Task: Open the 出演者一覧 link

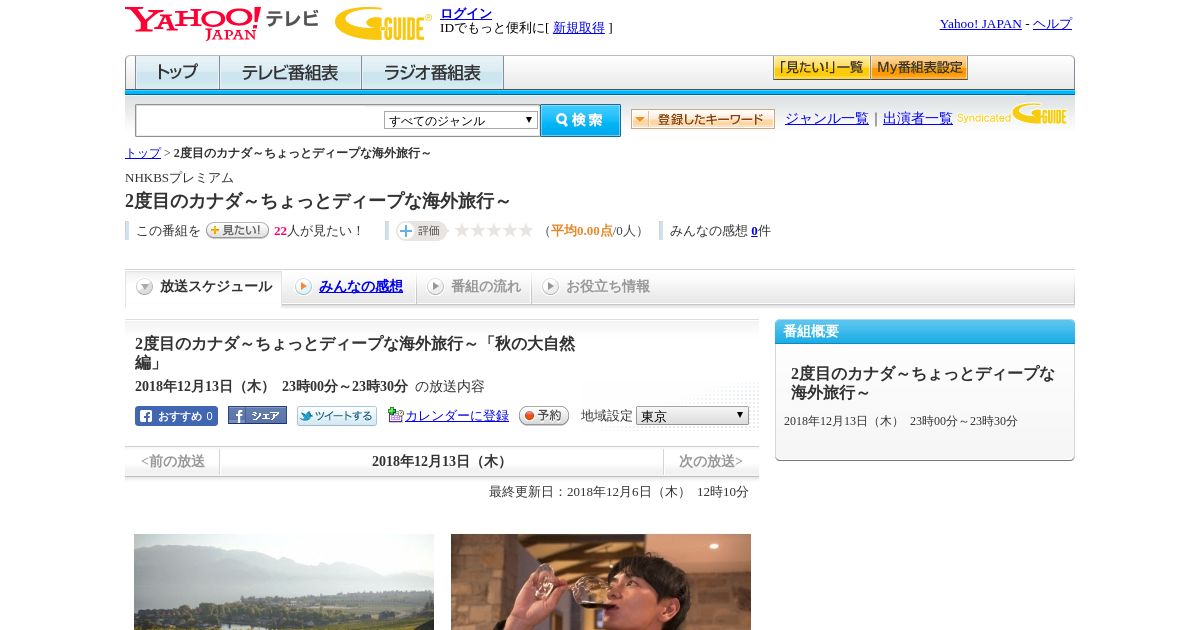Action: (918, 118)
